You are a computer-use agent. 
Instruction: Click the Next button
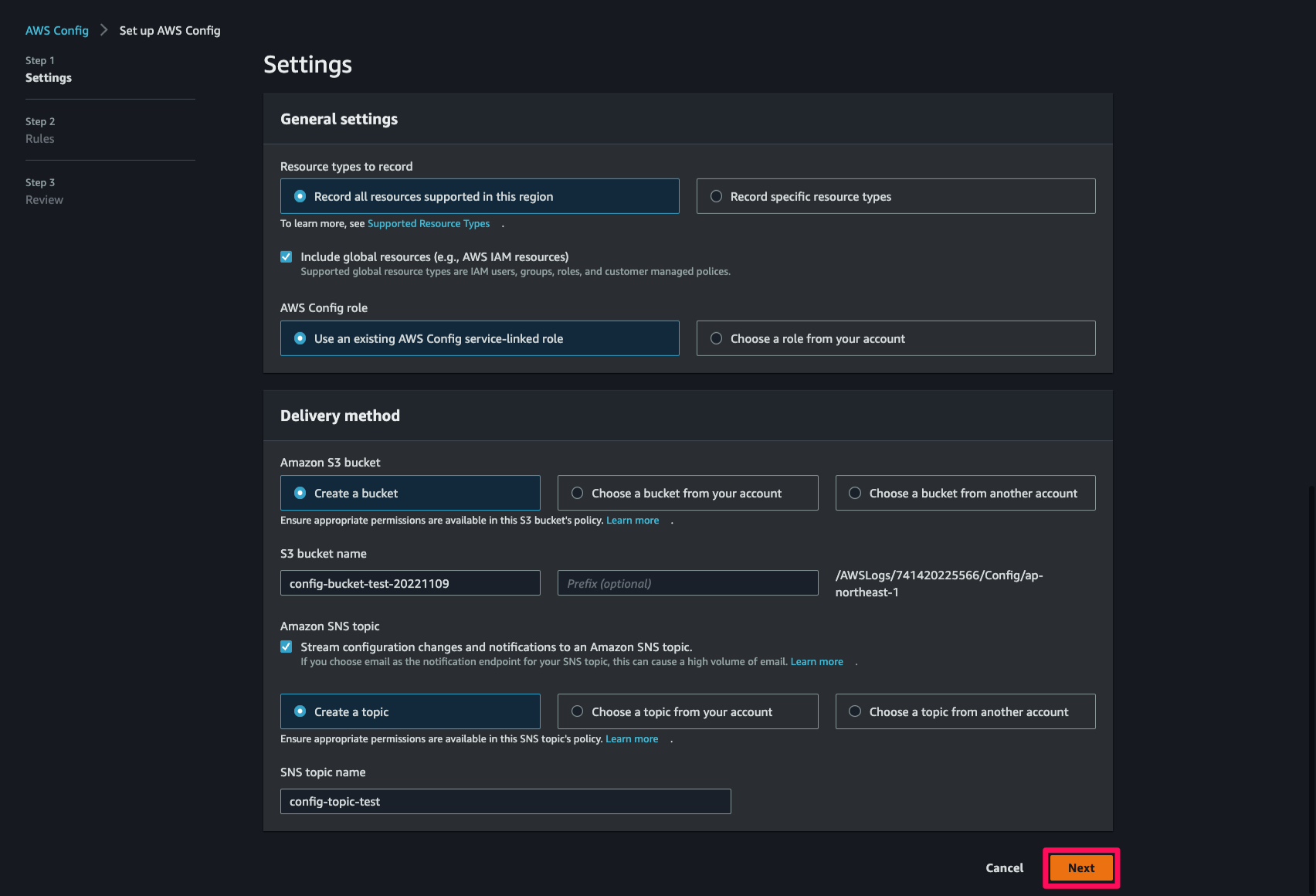coord(1081,868)
